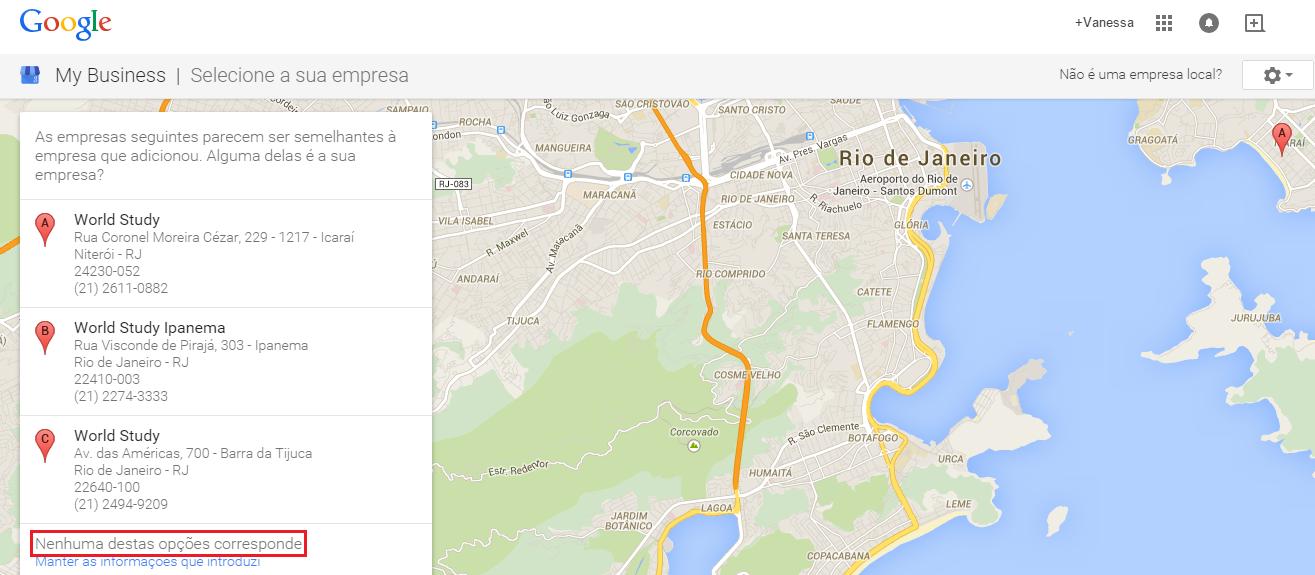Open the +Vanessa profile link

(x=1104, y=23)
